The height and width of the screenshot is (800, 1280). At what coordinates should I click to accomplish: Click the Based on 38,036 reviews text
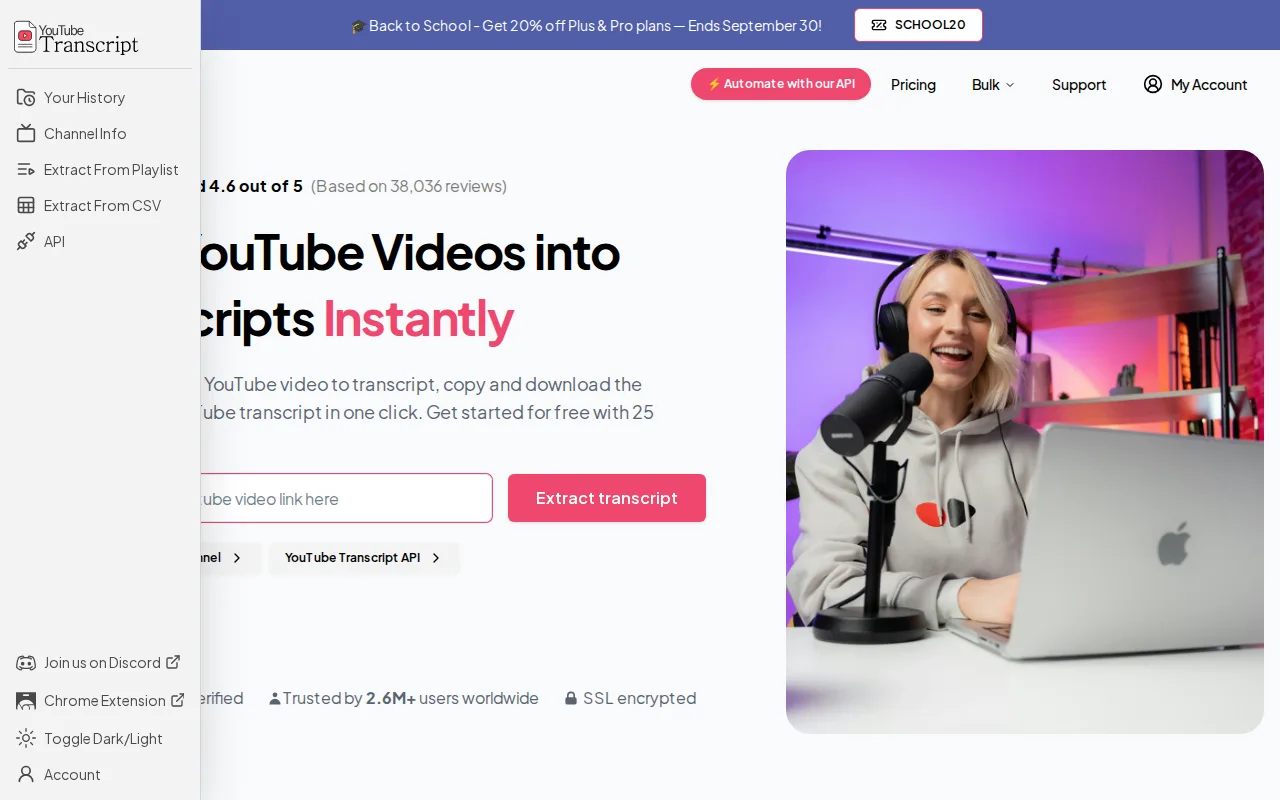pyautogui.click(x=409, y=186)
